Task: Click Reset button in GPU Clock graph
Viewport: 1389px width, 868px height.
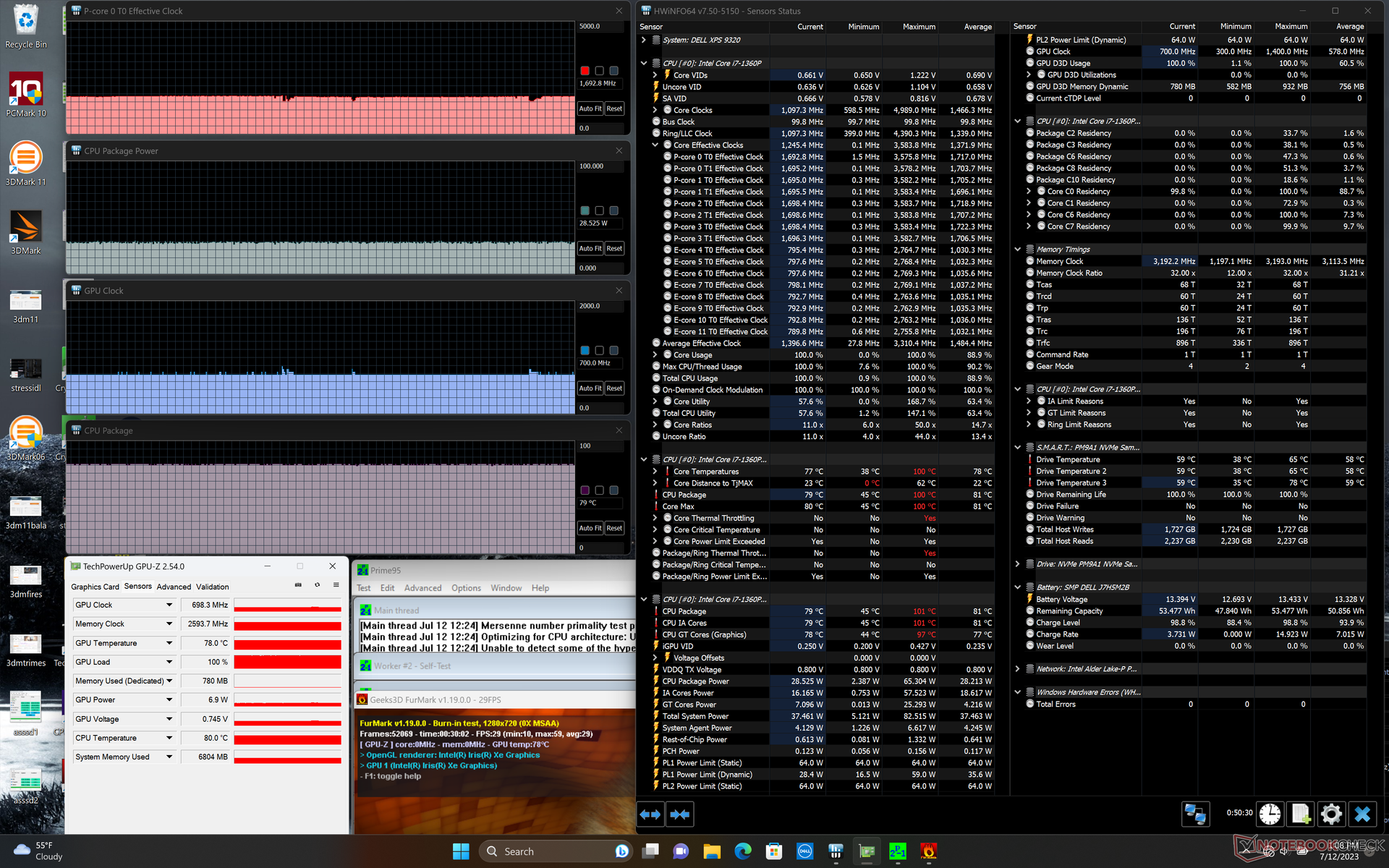Action: click(614, 388)
